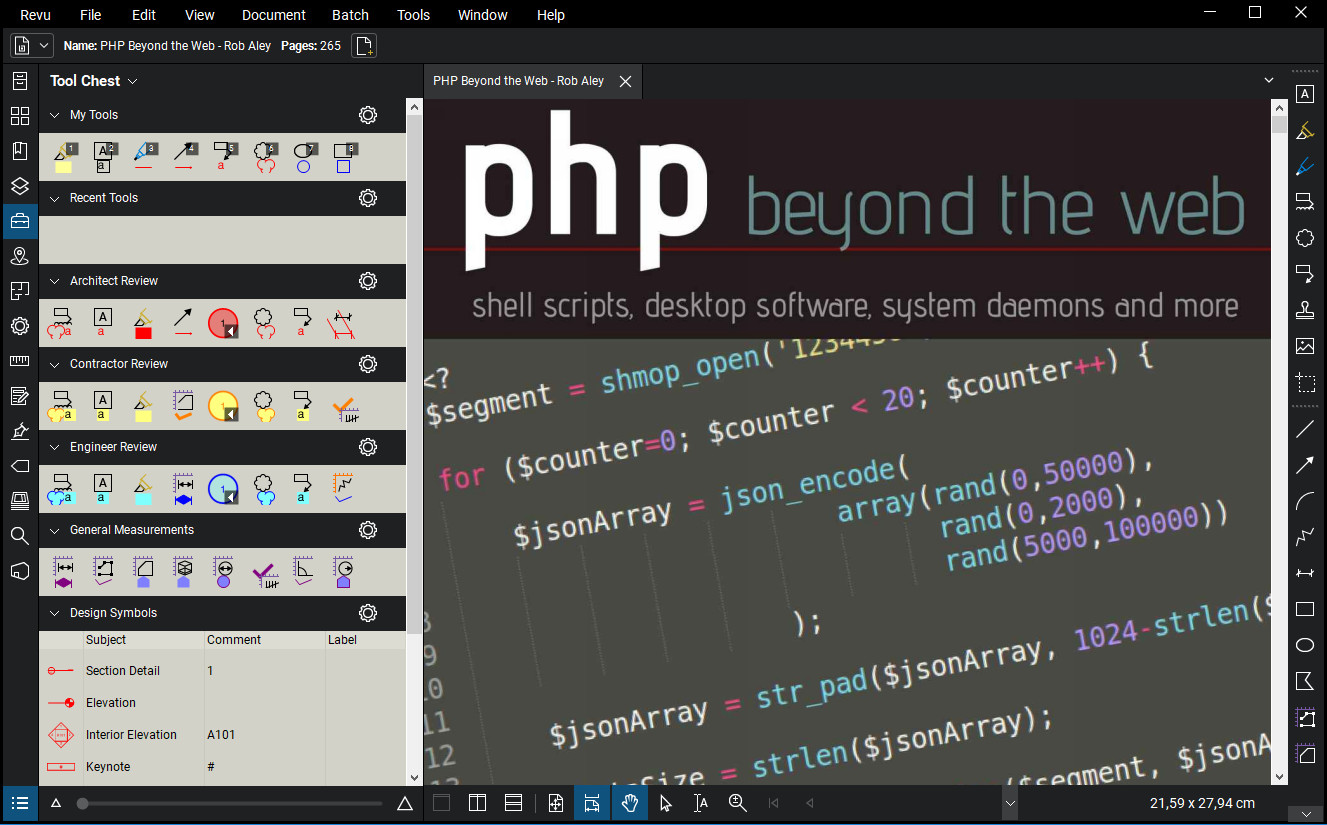
Task: Open the Spaces panel icon
Action: 19,291
